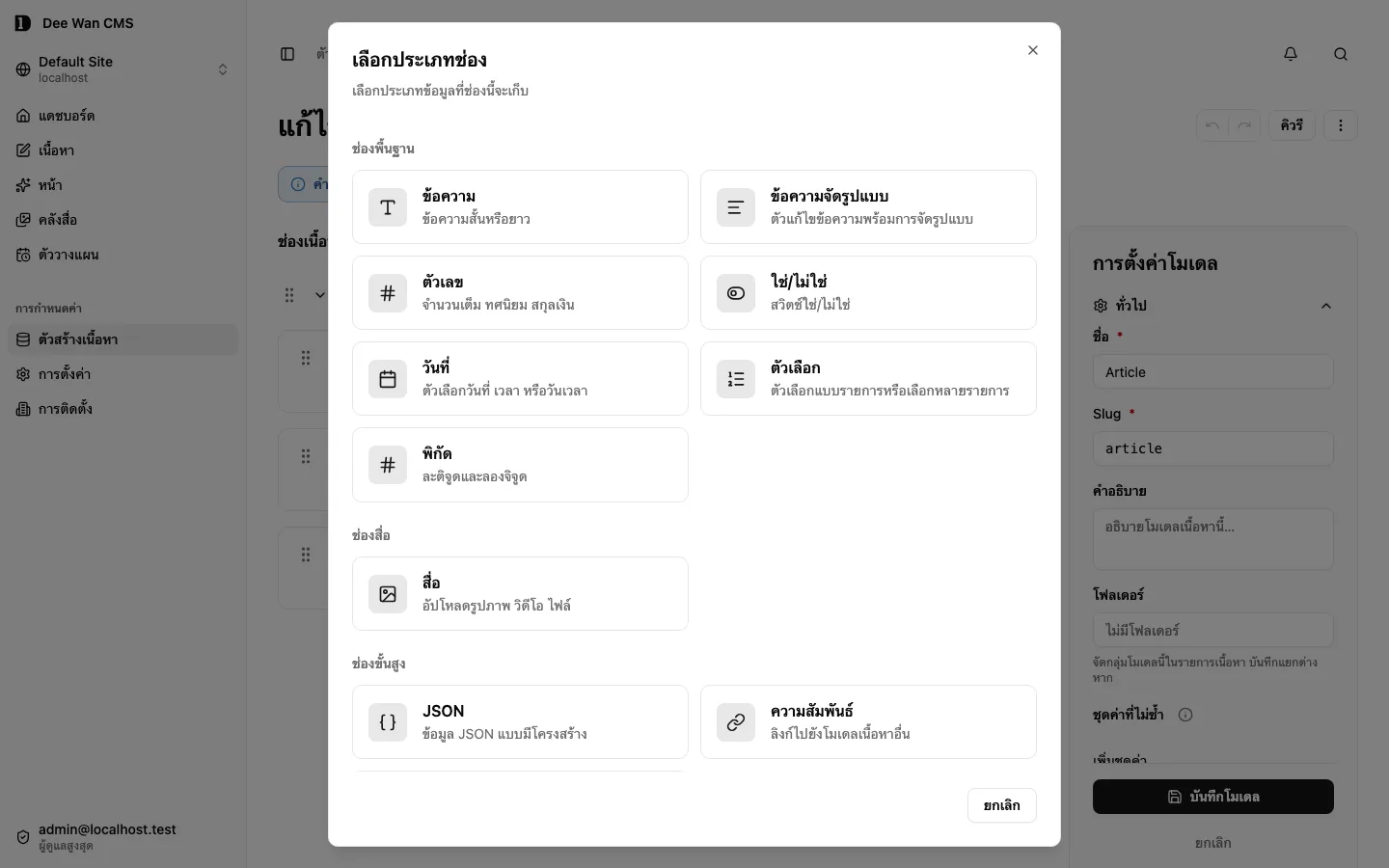This screenshot has width=1389, height=868.
Task: Click the ชื่อ field containing Article
Action: 1213,372
